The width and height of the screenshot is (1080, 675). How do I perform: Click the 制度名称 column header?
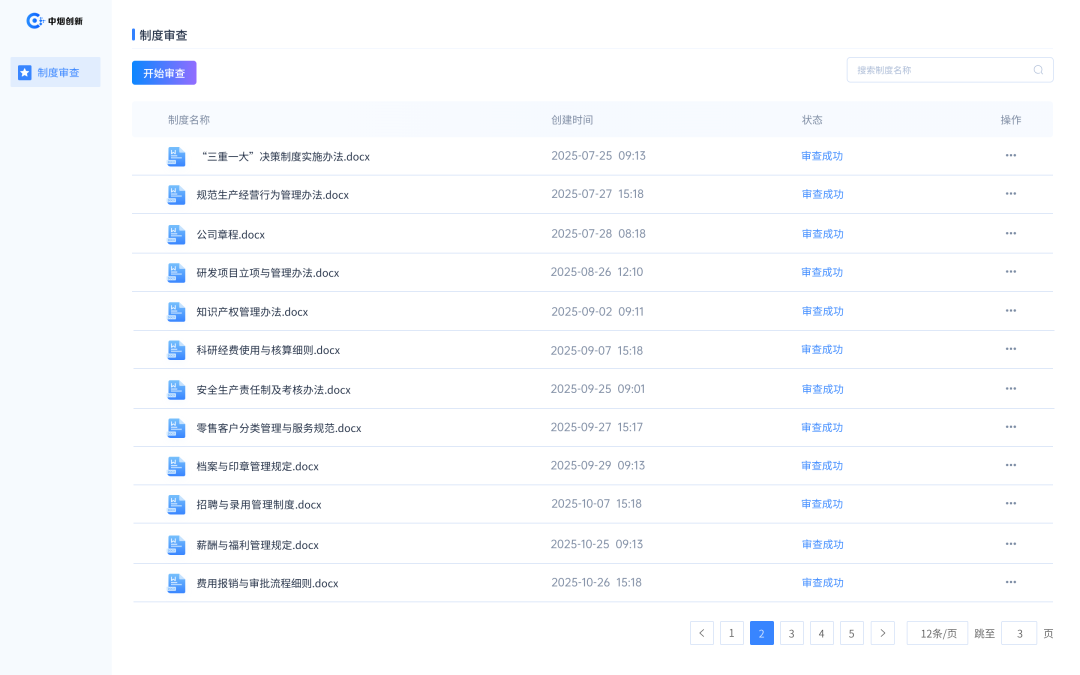(x=189, y=120)
